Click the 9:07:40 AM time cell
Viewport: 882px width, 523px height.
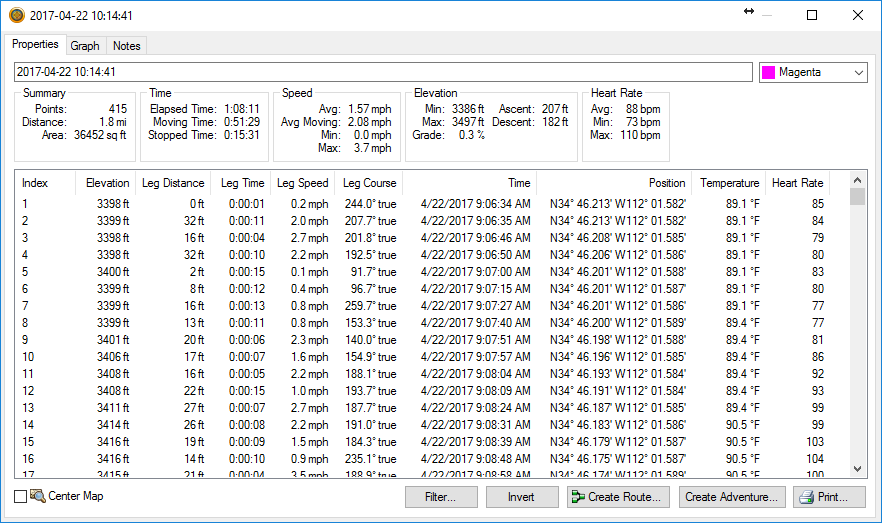(475, 323)
